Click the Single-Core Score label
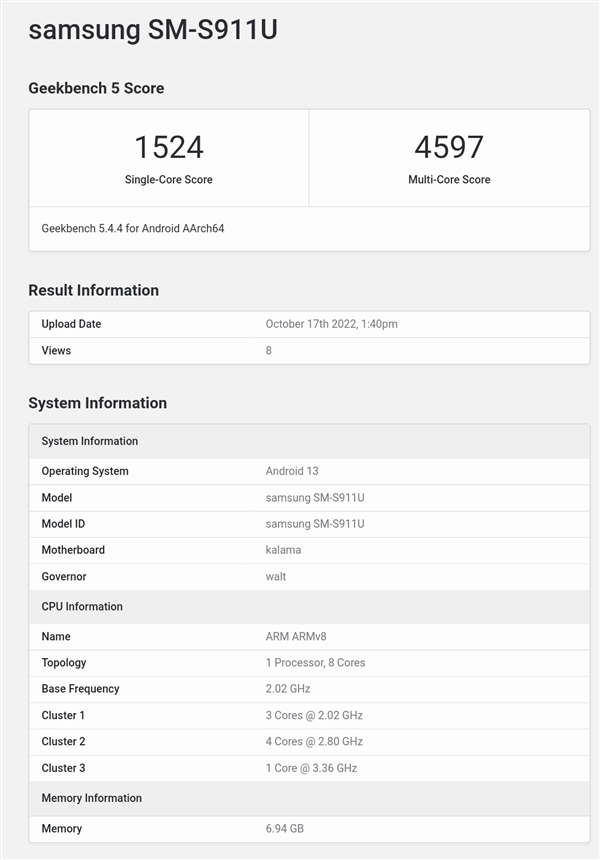 click(169, 180)
